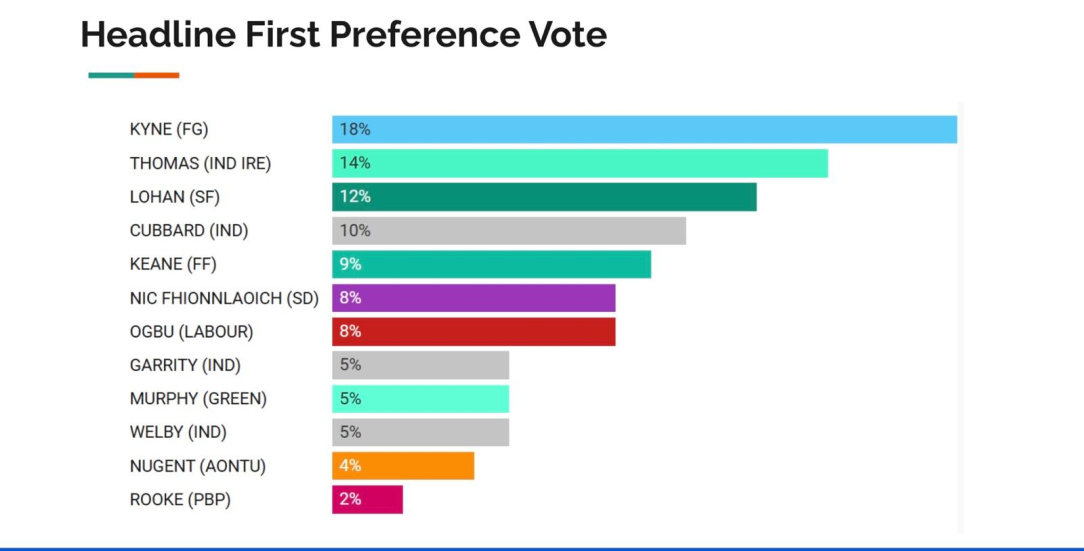1084x551 pixels.
Task: Select the NIC FHIONNLAOICH (SD) label text
Action: [224, 299]
